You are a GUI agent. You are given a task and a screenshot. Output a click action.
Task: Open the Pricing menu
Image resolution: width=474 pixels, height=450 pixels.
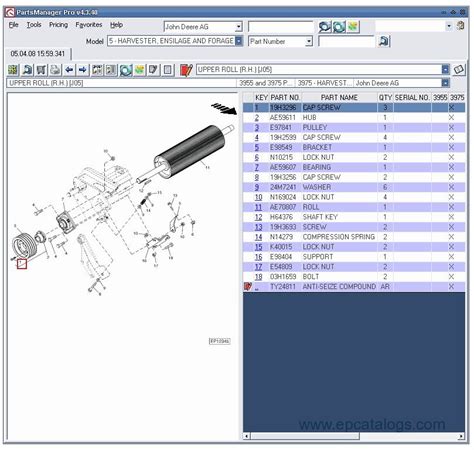pos(58,25)
